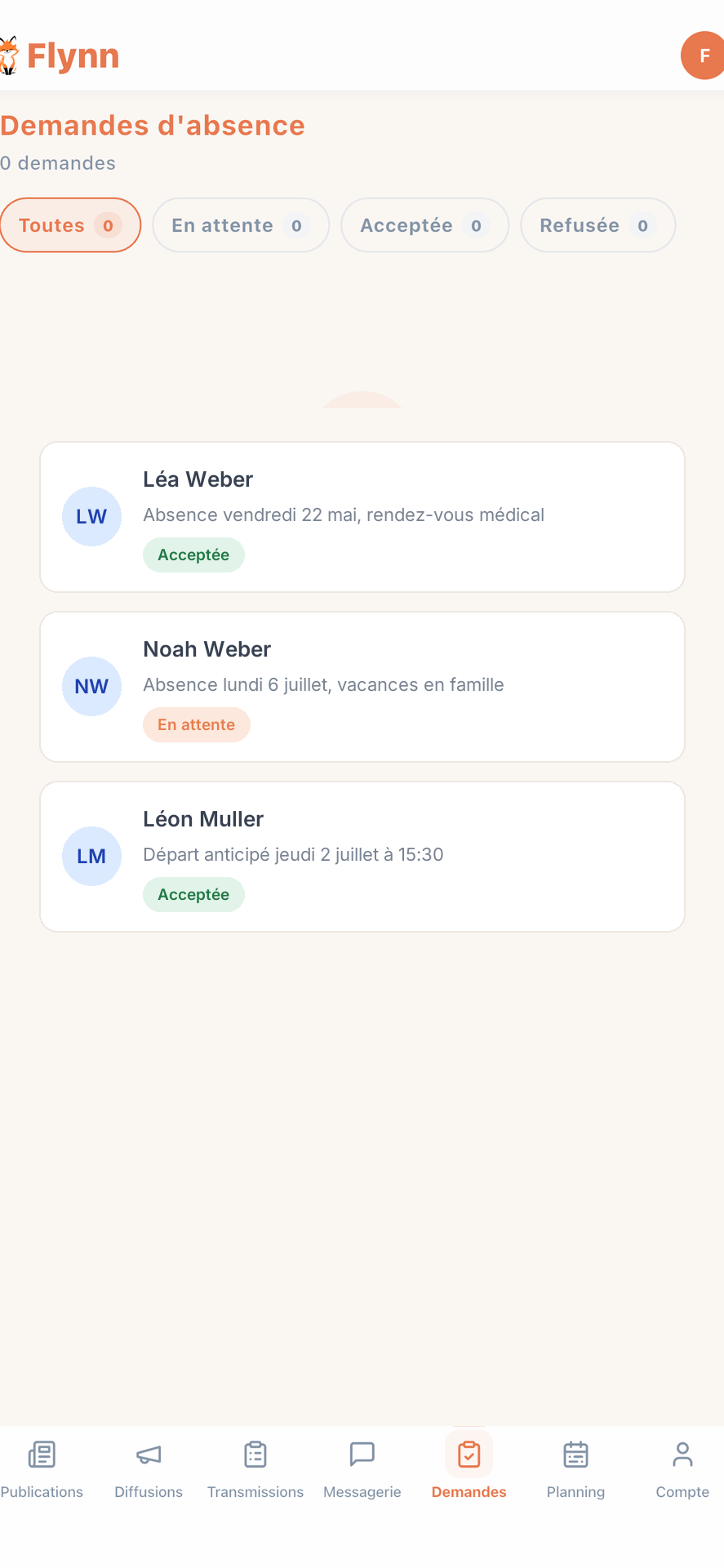Select the Toutes filter chip
This screenshot has height=1568, width=724.
pyautogui.click(x=70, y=225)
